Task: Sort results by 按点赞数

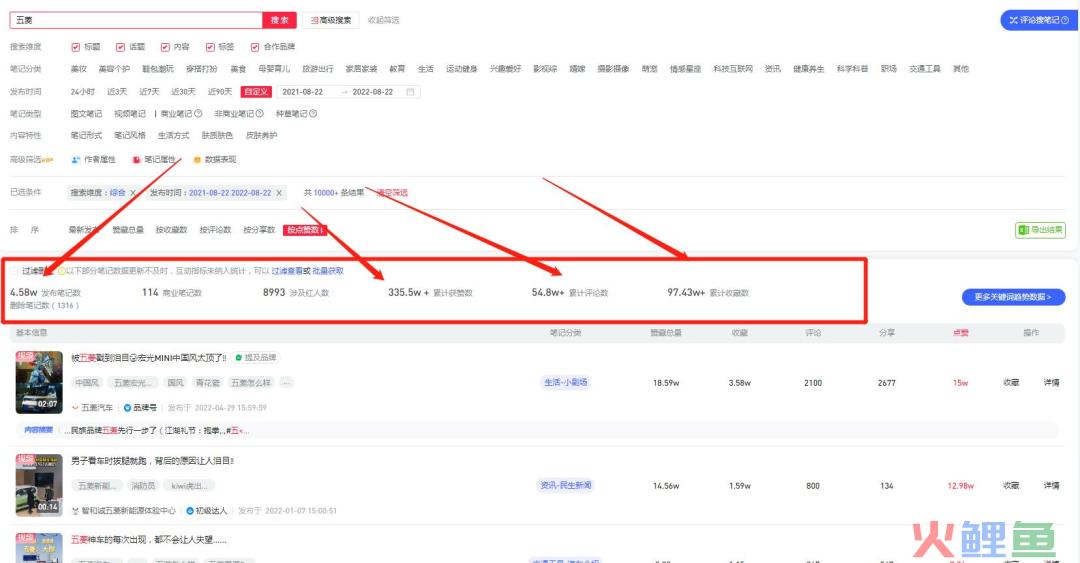Action: (304, 229)
